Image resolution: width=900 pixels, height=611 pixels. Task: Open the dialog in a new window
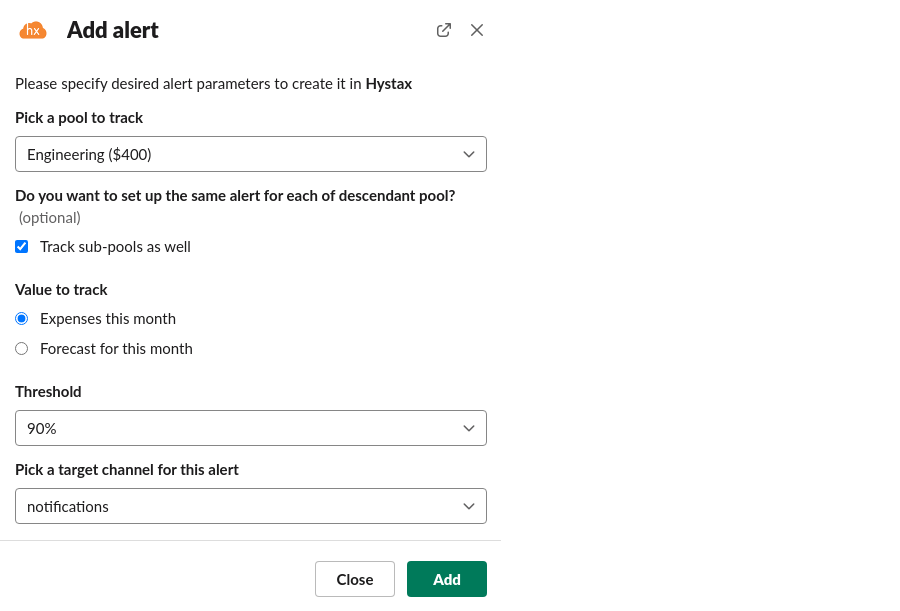coord(444,30)
